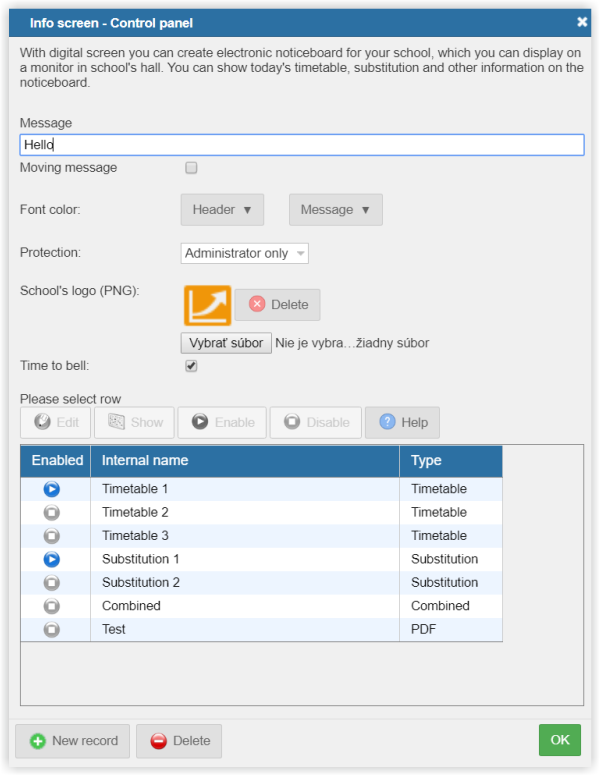The height and width of the screenshot is (776, 600).
Task: Click the disabled status icon for Timetable 2
Action: click(x=52, y=512)
